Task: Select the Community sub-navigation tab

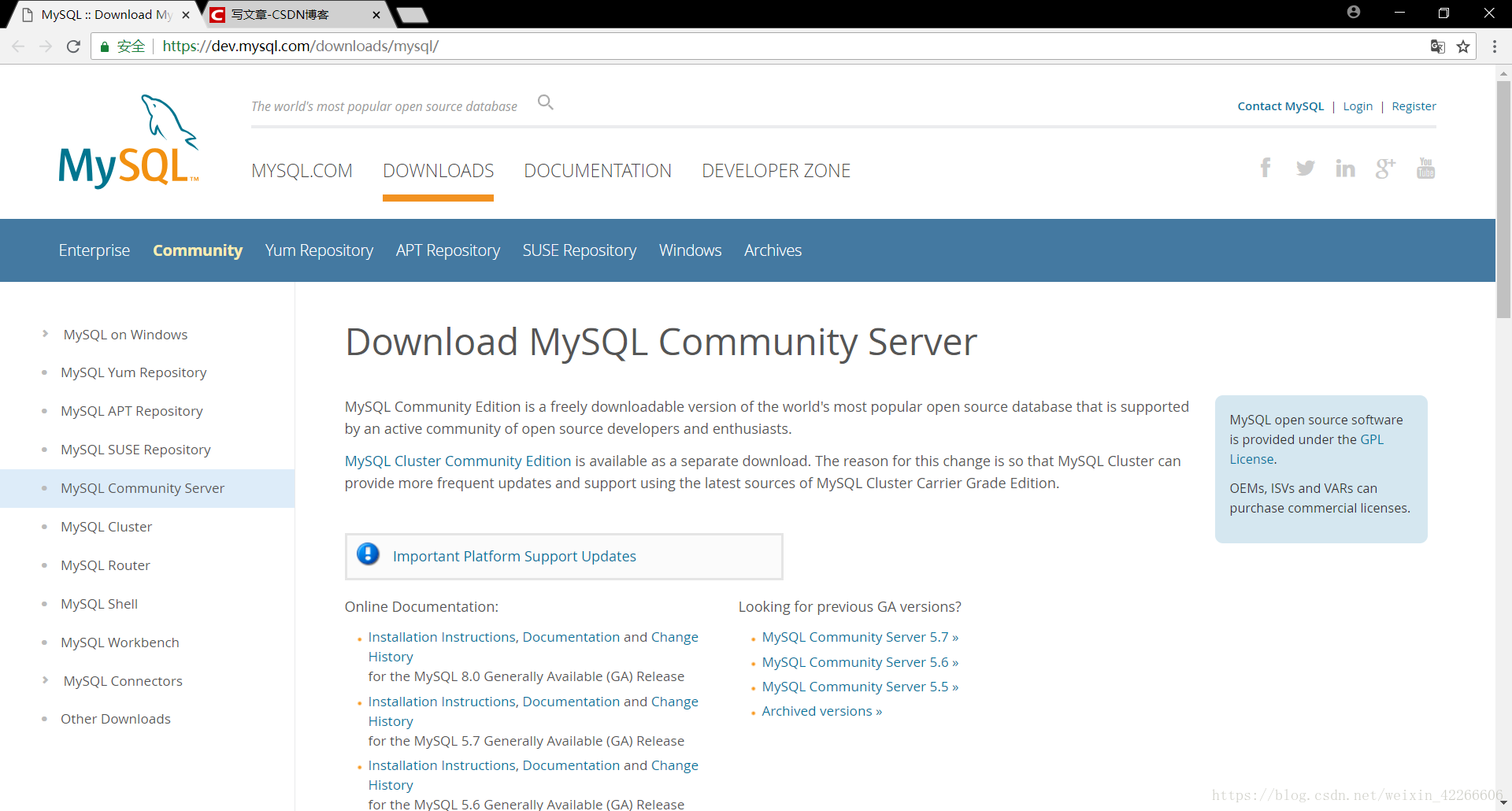Action: pos(198,250)
